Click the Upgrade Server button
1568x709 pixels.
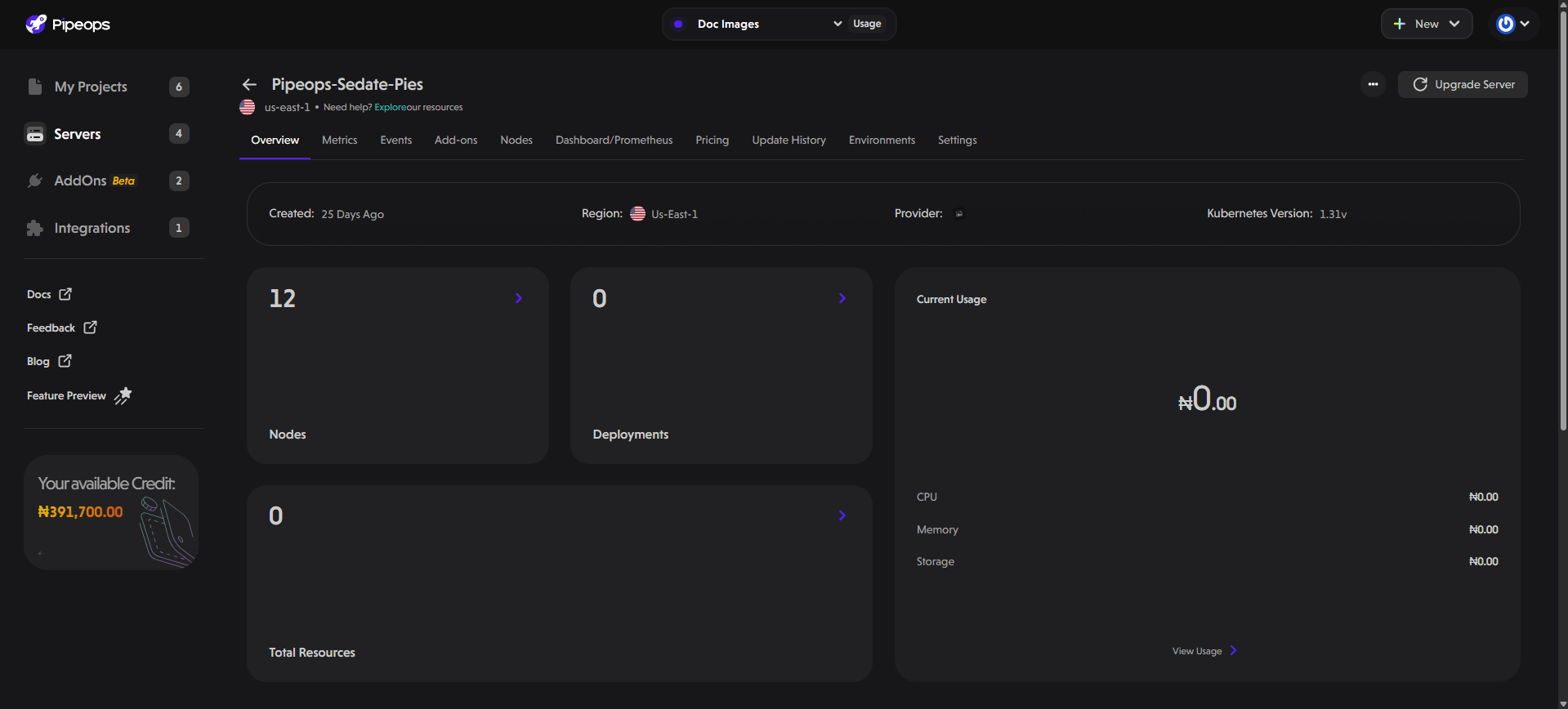pyautogui.click(x=1463, y=84)
